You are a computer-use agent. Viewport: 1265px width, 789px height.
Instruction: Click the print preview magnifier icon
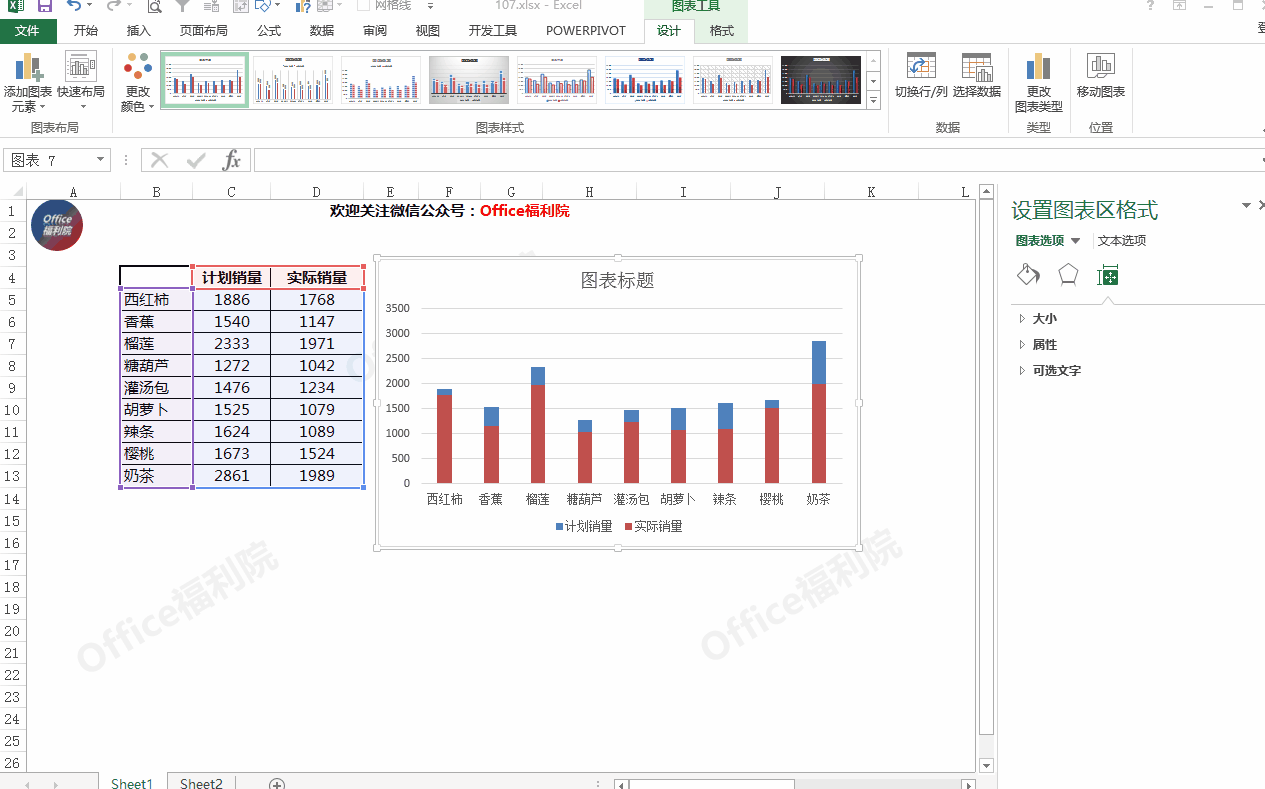pyautogui.click(x=155, y=6)
